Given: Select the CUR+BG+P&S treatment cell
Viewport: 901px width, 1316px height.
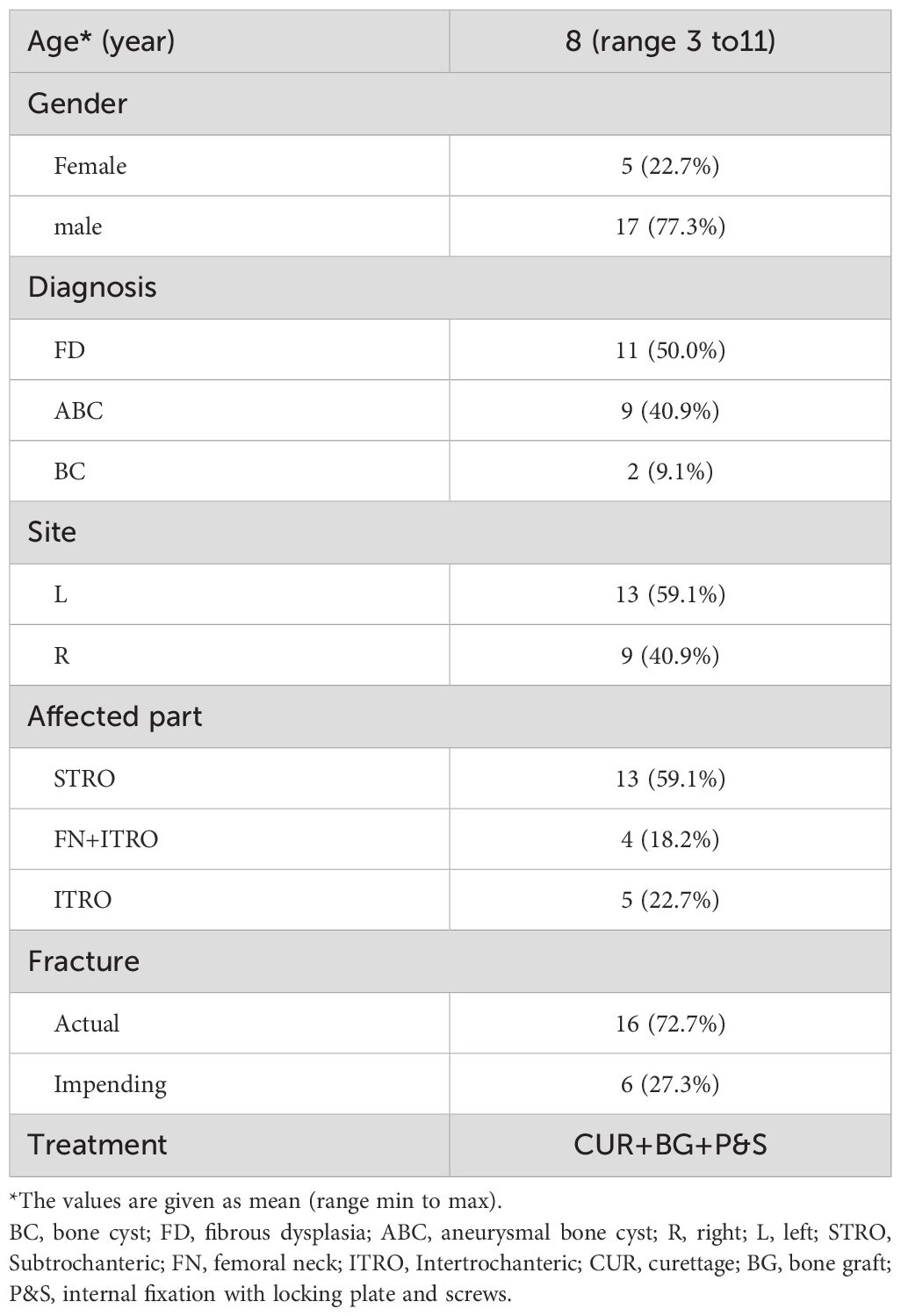Looking at the screenshot, I should (x=670, y=1145).
